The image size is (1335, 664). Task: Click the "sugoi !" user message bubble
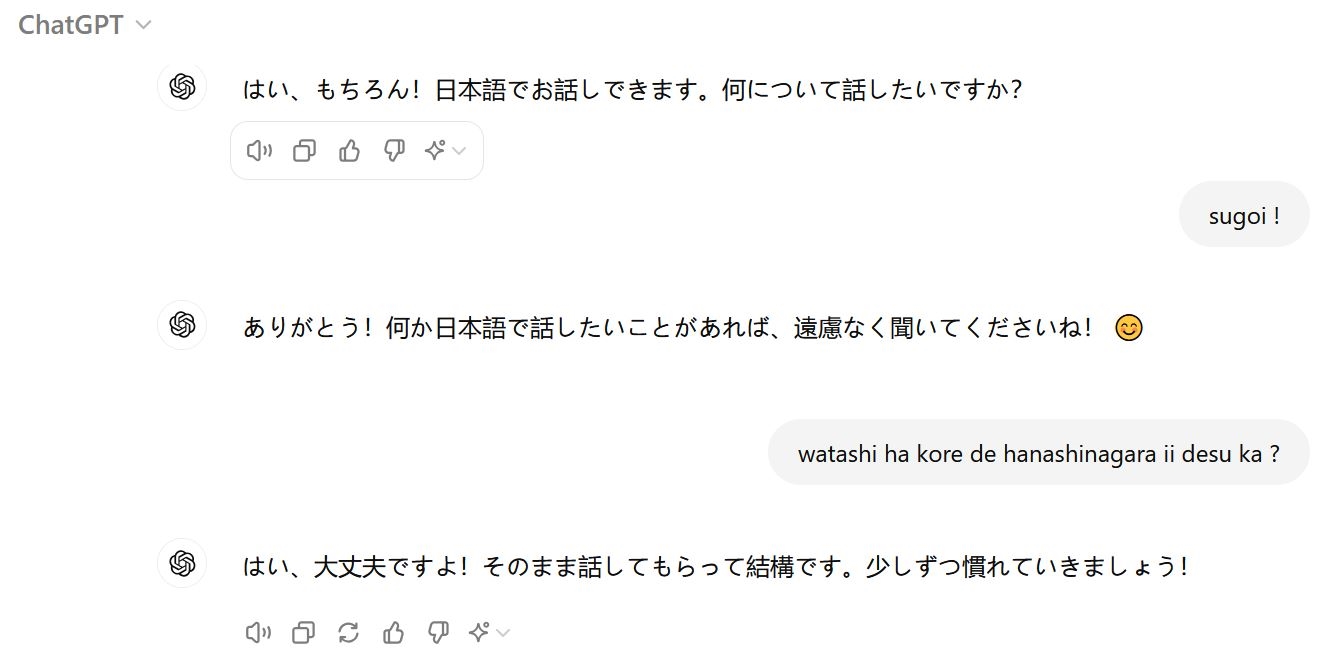tap(1244, 215)
